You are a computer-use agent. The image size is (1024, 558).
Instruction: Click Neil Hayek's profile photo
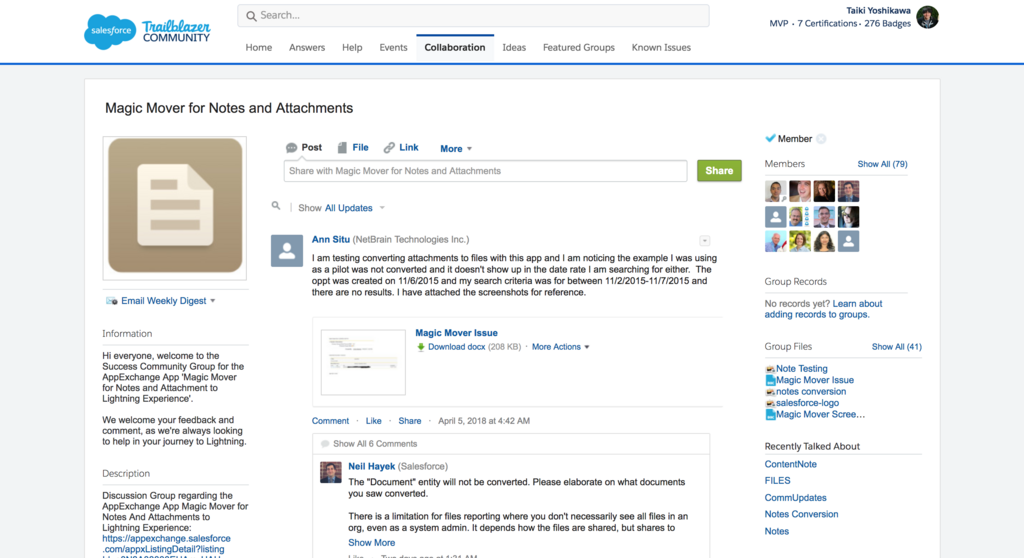pyautogui.click(x=330, y=472)
